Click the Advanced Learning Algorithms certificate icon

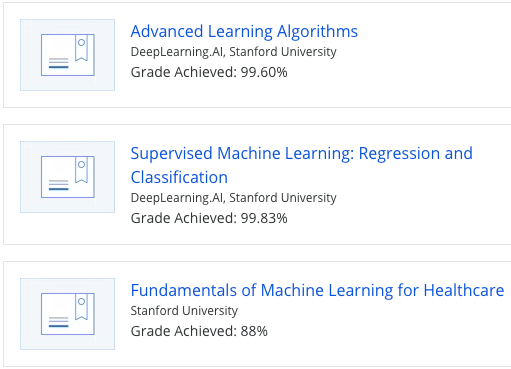point(67,55)
